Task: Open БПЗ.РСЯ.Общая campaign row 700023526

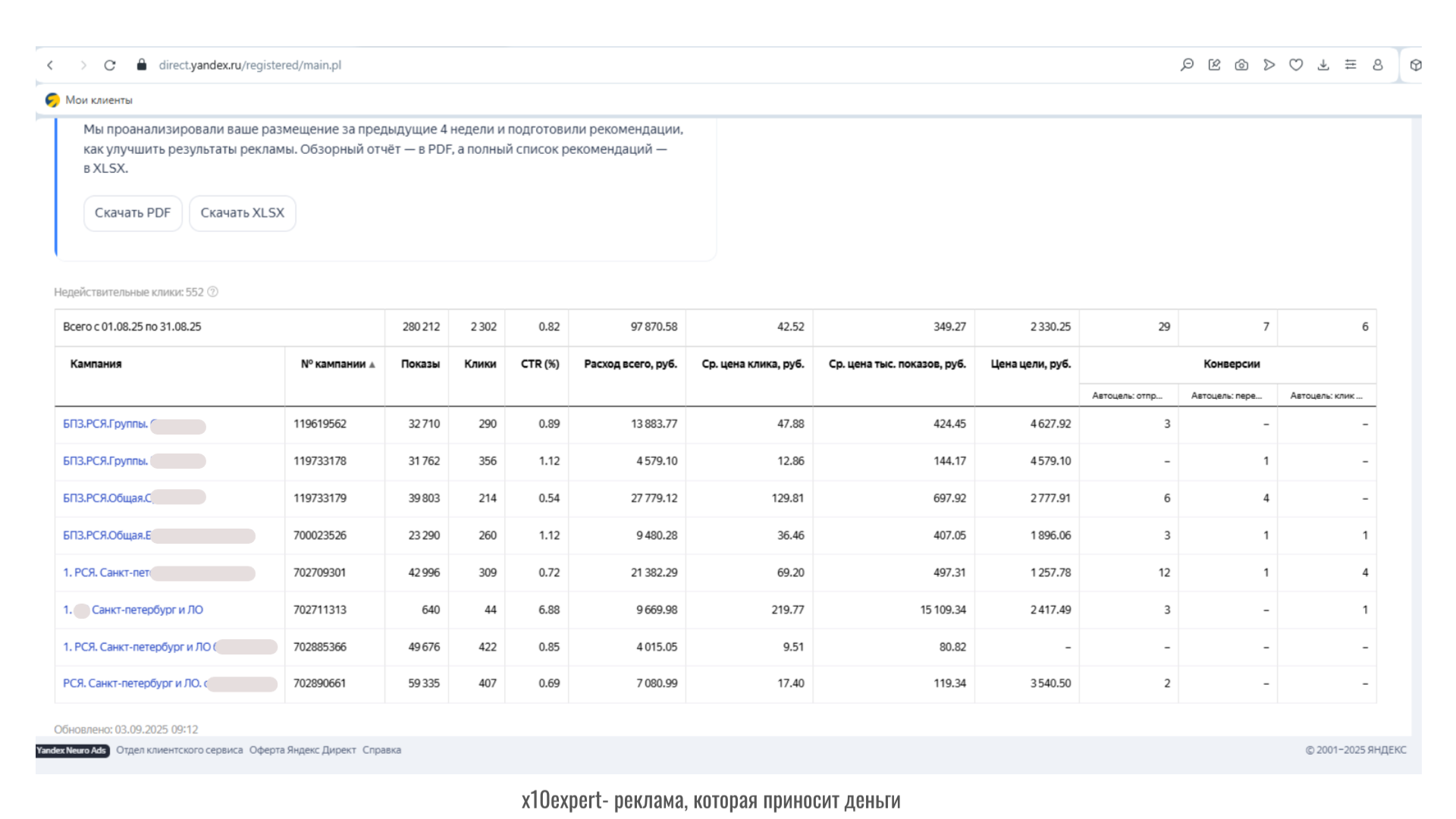Action: 107,535
